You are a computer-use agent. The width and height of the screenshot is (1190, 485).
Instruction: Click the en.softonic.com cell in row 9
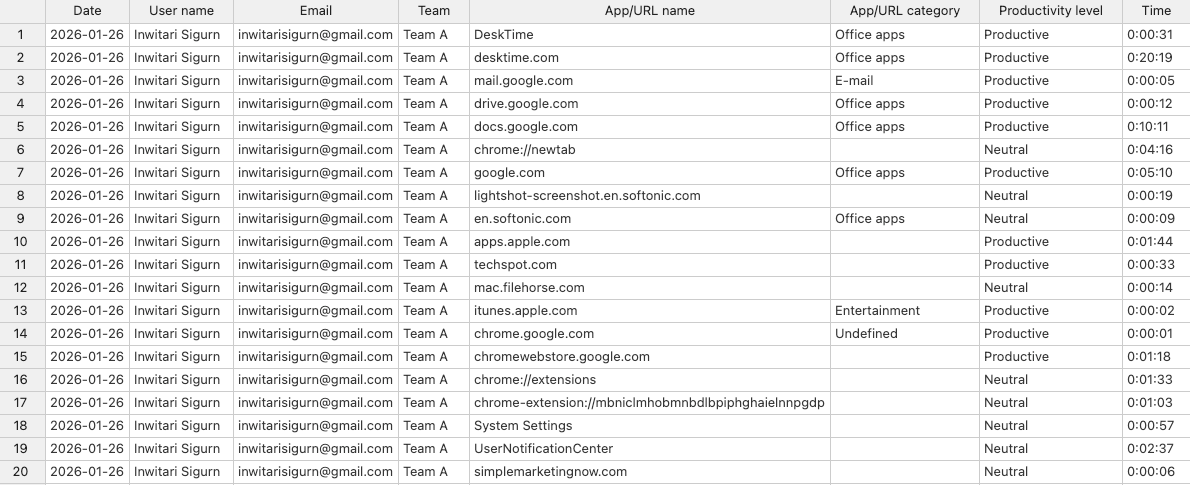coord(650,219)
